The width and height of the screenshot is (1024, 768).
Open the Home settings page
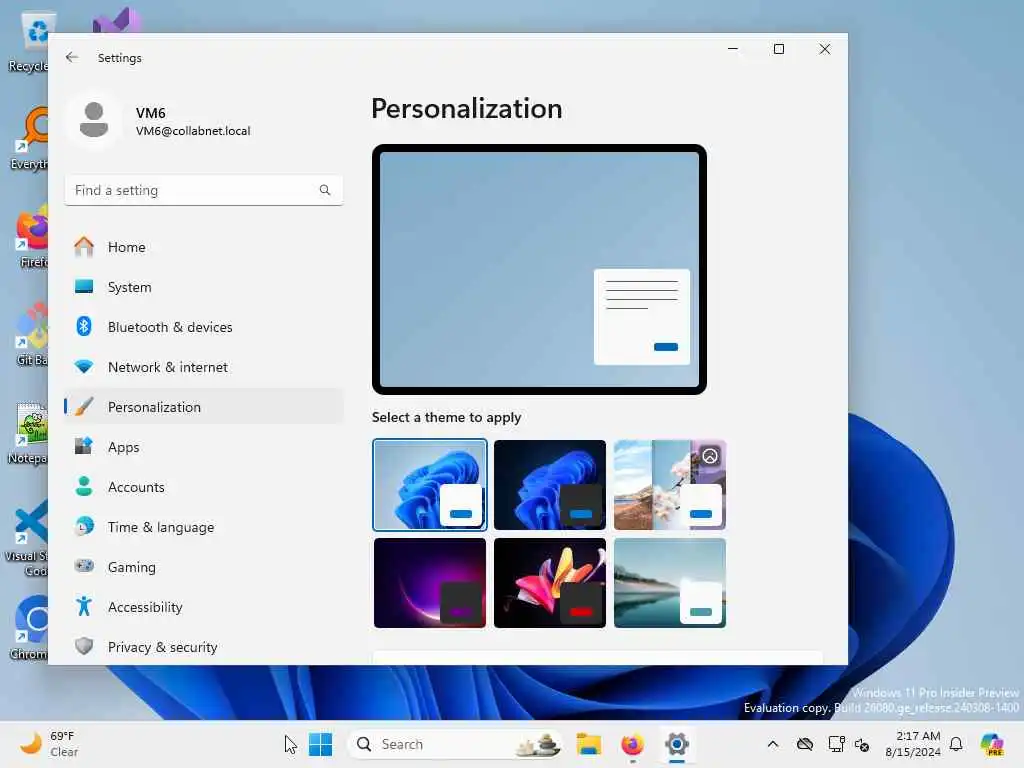tap(204, 247)
